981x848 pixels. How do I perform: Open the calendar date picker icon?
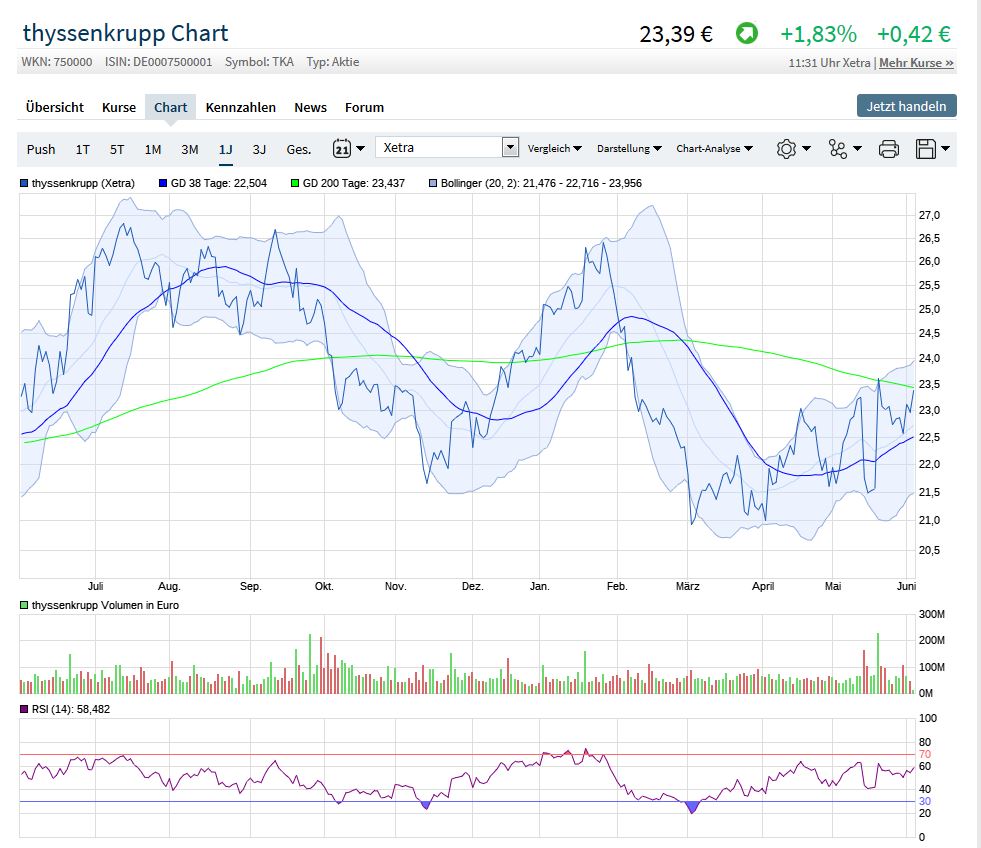342,149
